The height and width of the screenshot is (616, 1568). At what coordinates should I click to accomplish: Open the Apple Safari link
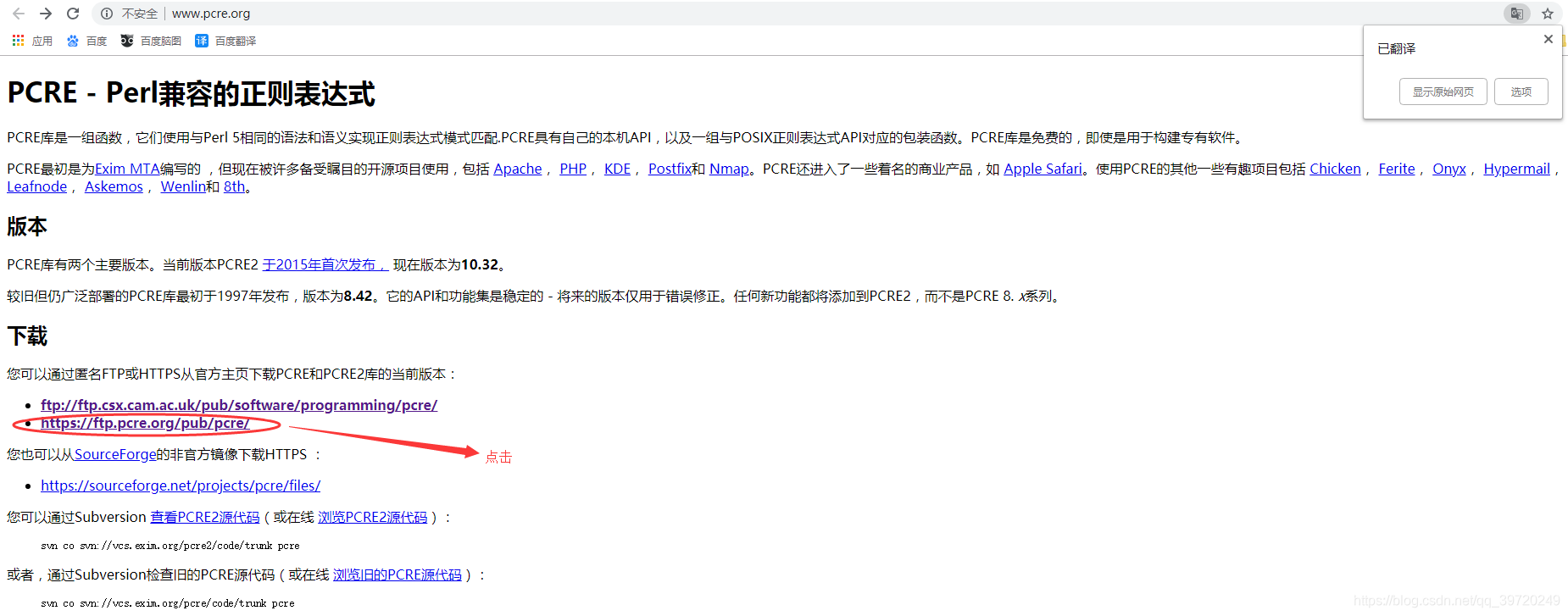pos(1043,169)
